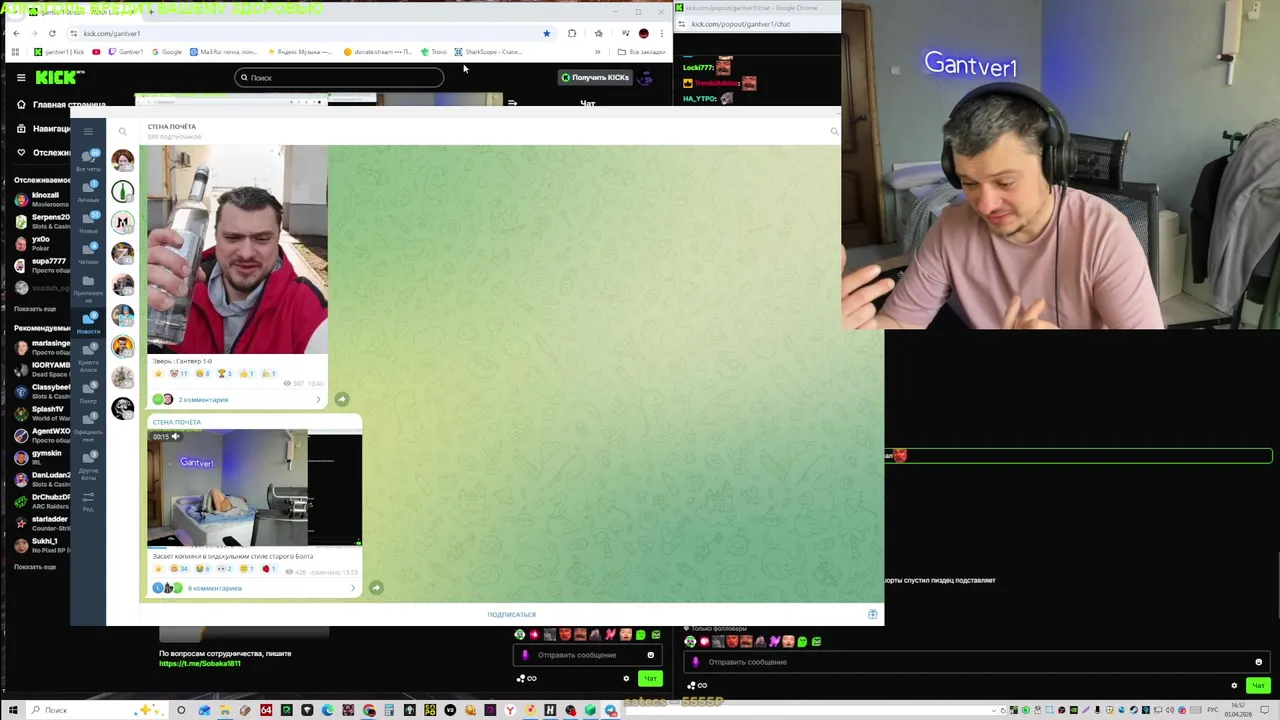Share the bedroom video post
The width and height of the screenshot is (1280, 720).
click(376, 588)
